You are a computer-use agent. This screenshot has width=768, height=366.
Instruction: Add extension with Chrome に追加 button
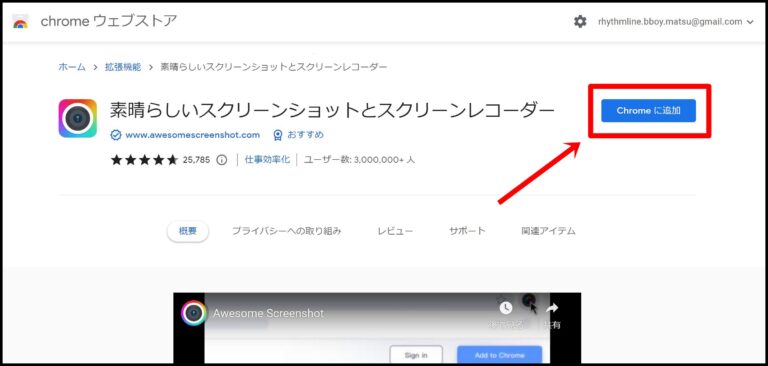648,111
